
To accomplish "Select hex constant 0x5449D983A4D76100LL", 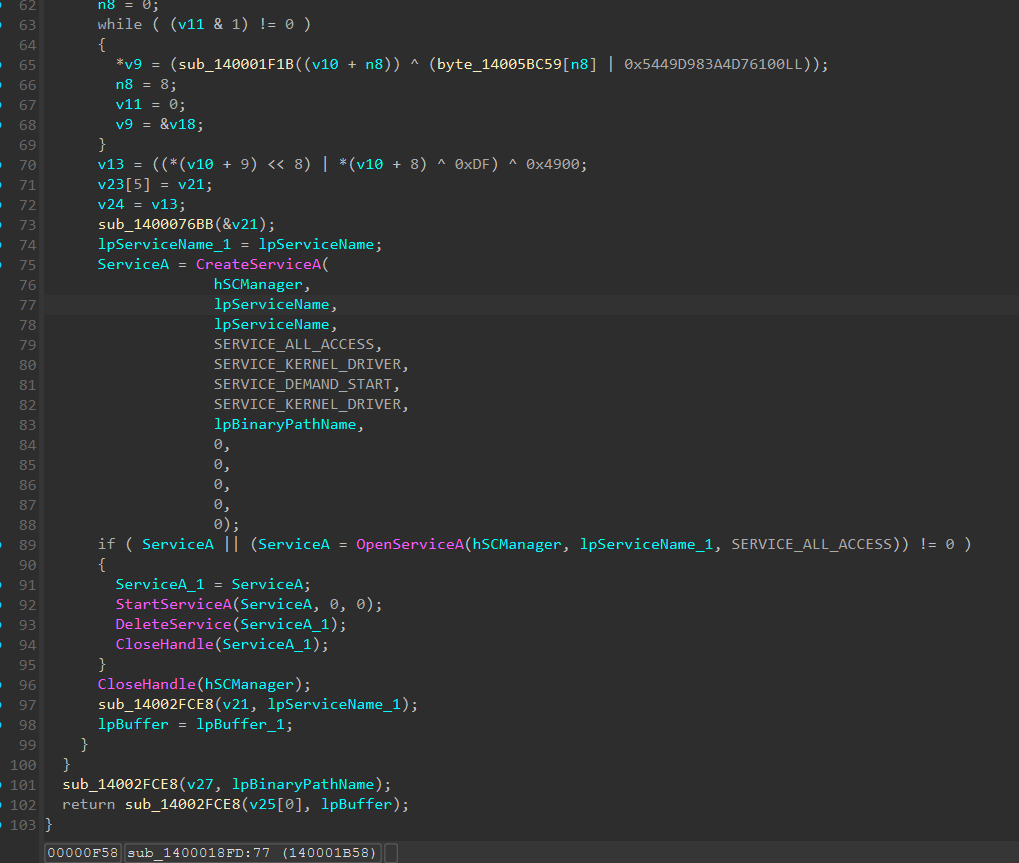I will point(714,64).
